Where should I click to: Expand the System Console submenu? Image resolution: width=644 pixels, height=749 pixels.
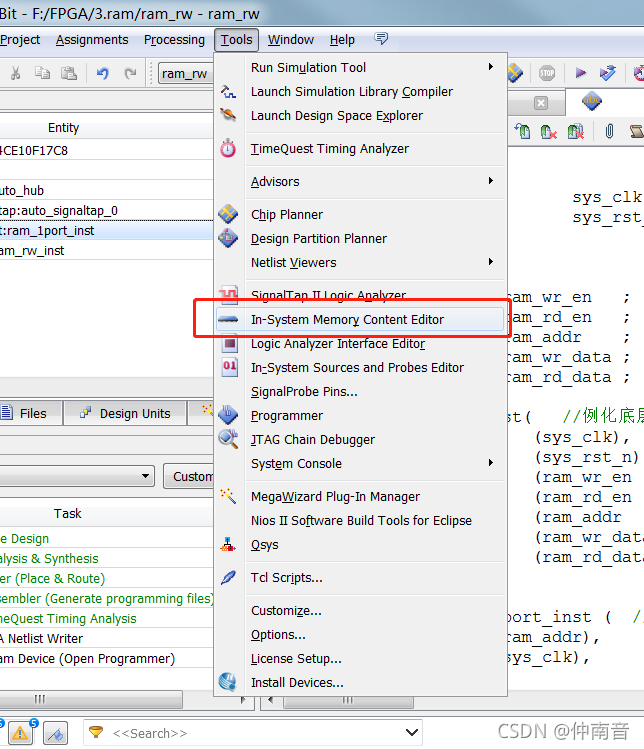click(490, 463)
